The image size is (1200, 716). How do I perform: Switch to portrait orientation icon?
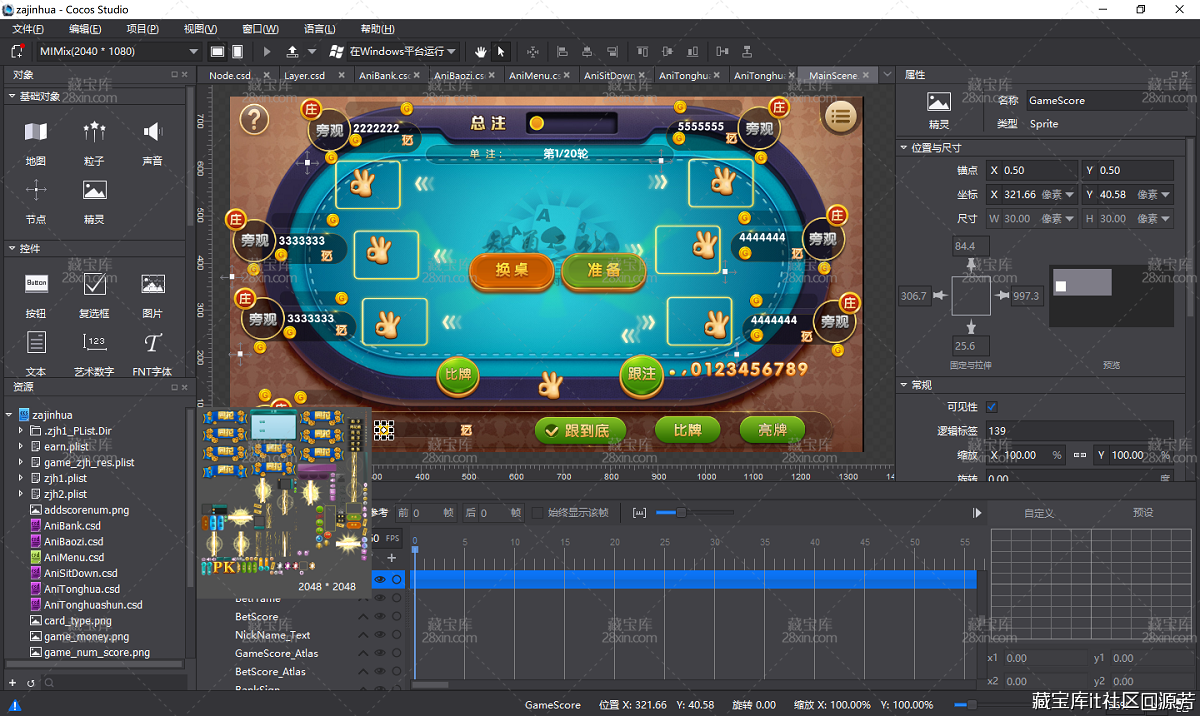tap(238, 51)
